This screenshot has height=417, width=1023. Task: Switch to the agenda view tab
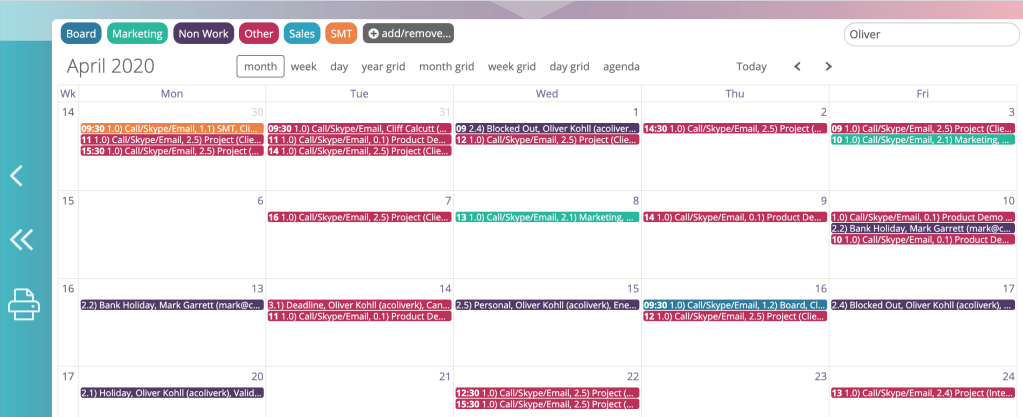pyautogui.click(x=621, y=67)
